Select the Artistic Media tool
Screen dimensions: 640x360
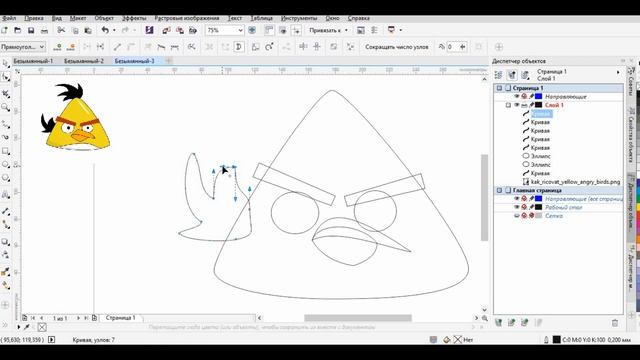coord(5,137)
